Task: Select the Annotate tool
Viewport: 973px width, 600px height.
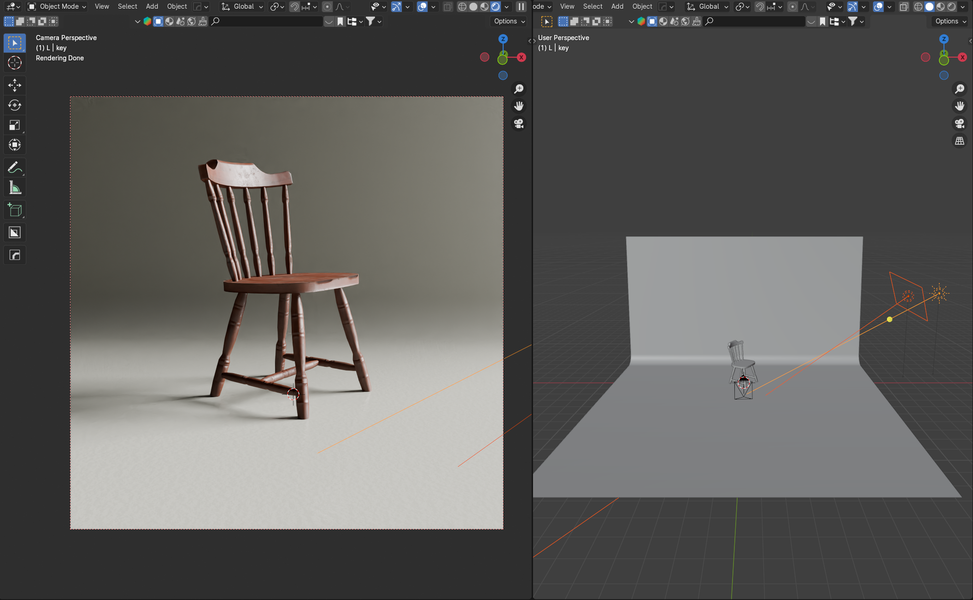Action: pos(14,167)
